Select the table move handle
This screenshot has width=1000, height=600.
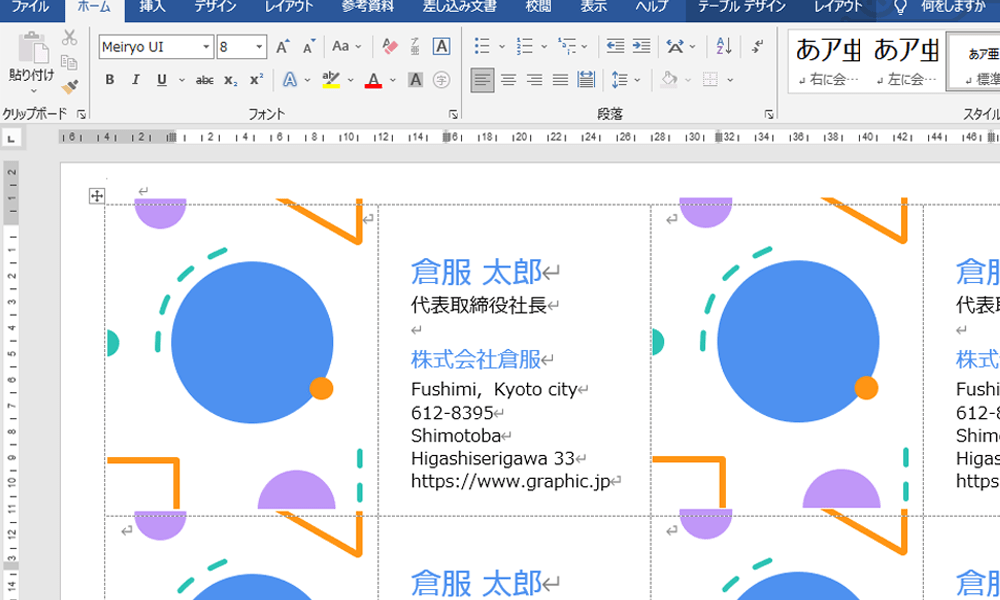pos(97,196)
